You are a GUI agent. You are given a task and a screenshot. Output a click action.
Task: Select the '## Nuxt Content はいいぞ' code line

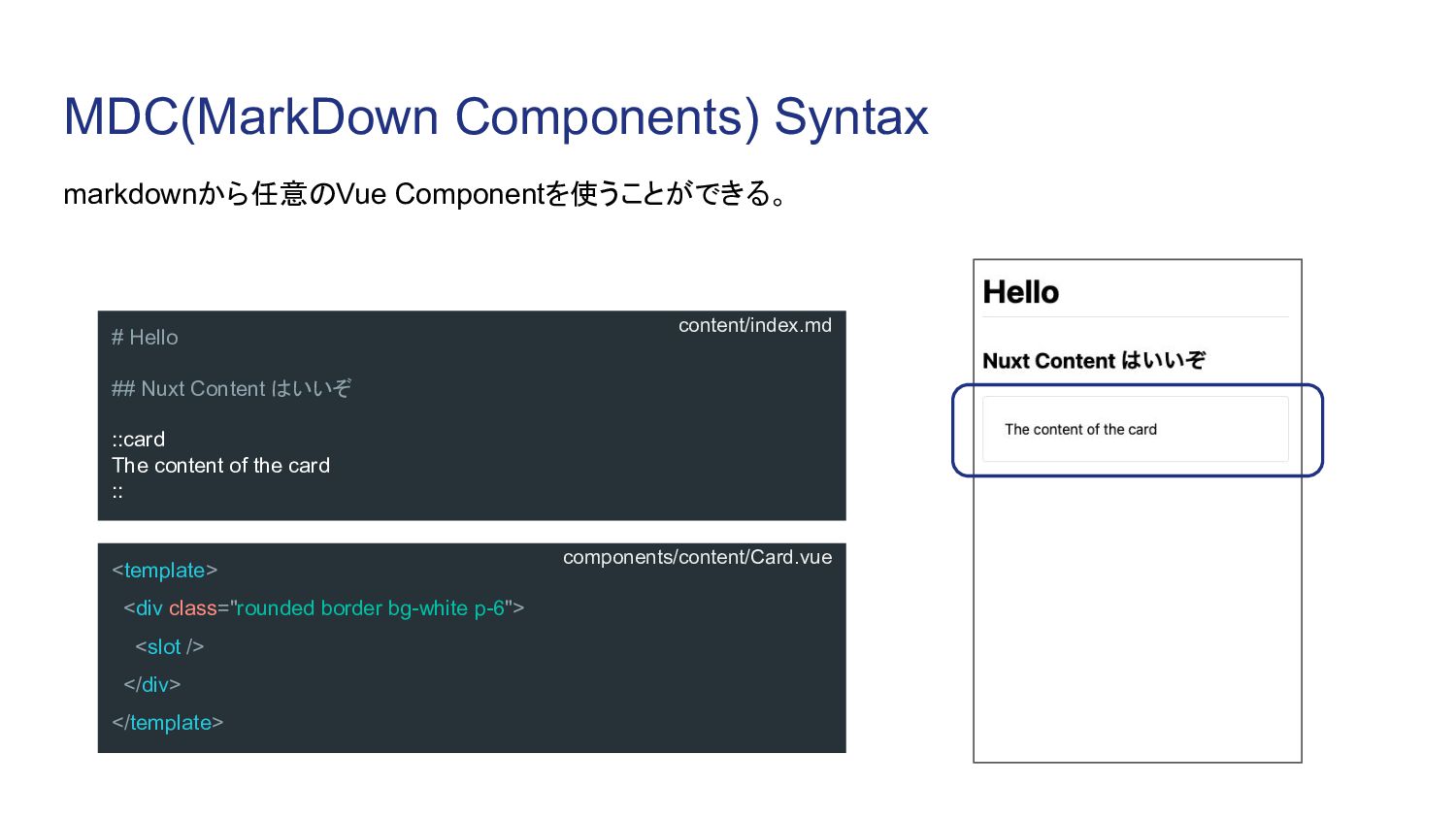(x=231, y=388)
